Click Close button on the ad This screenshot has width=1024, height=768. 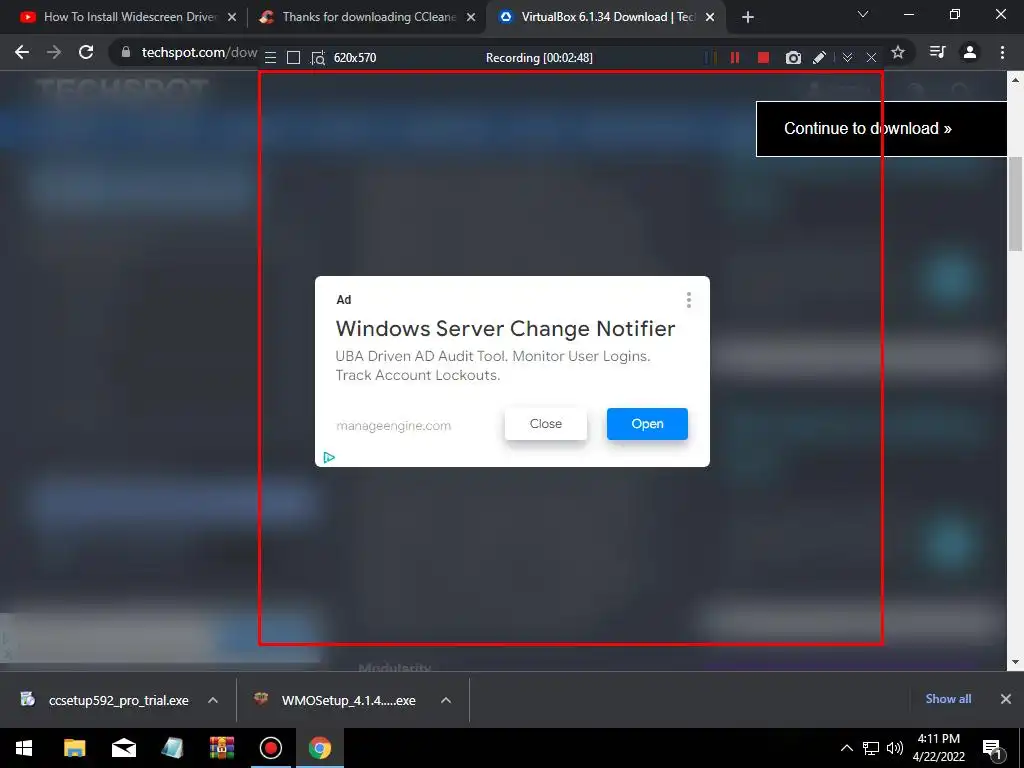point(546,424)
